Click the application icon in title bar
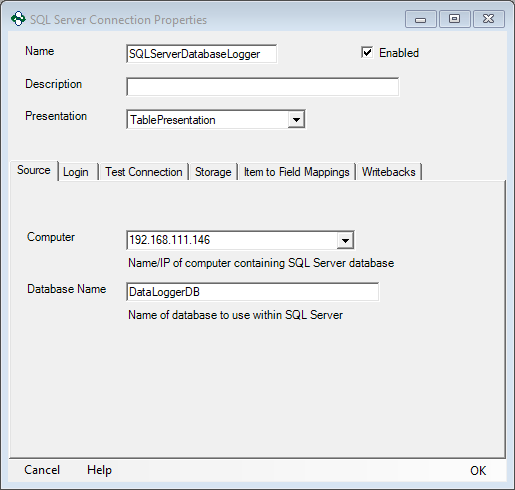The width and height of the screenshot is (515, 490). click(x=18, y=19)
